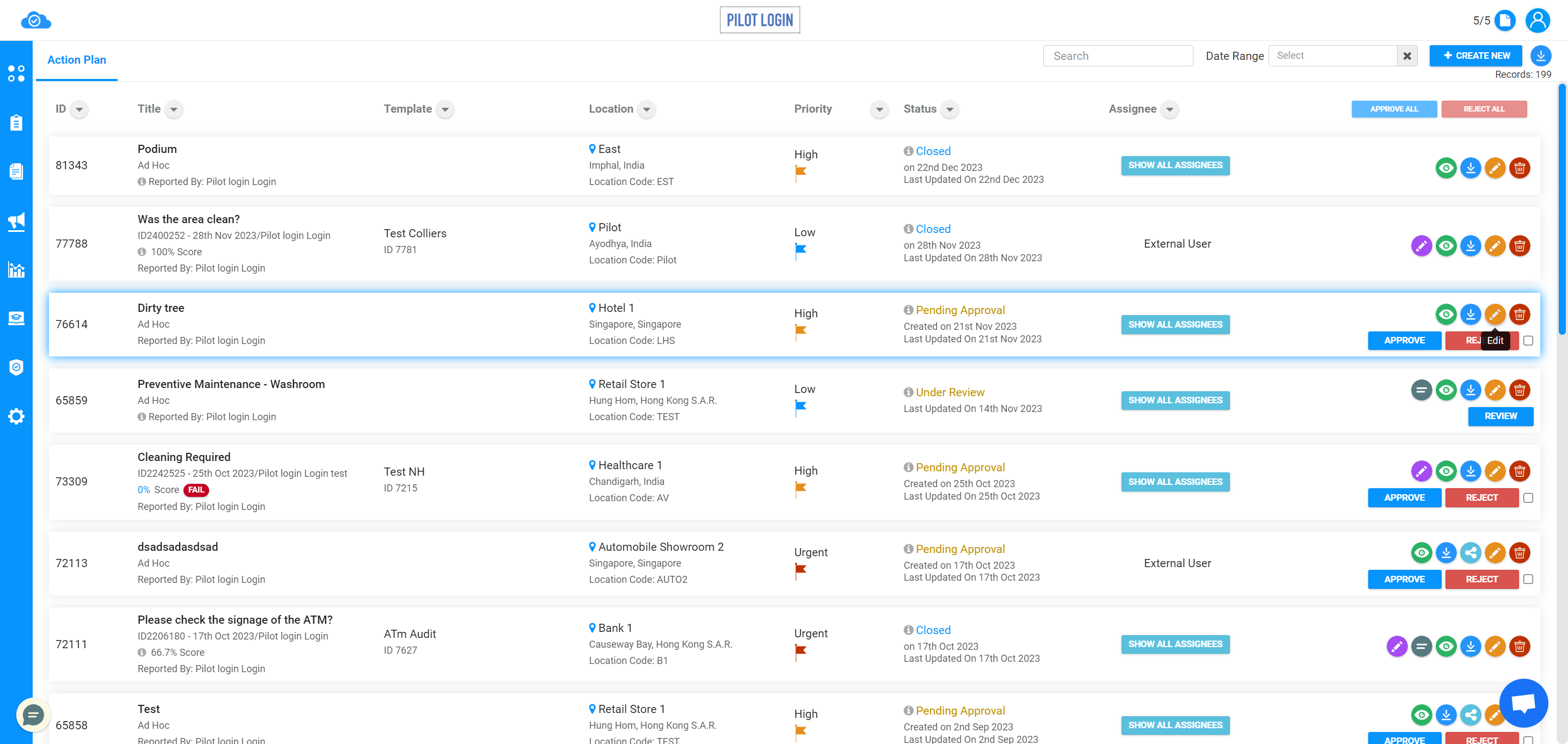Toggle checkbox next to row 73309
The width and height of the screenshot is (1568, 744).
pos(1528,497)
